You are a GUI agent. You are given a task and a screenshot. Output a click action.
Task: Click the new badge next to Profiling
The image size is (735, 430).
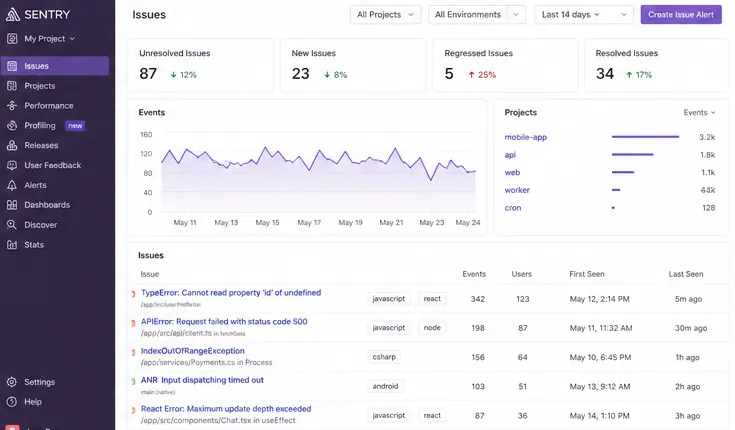[75, 126]
